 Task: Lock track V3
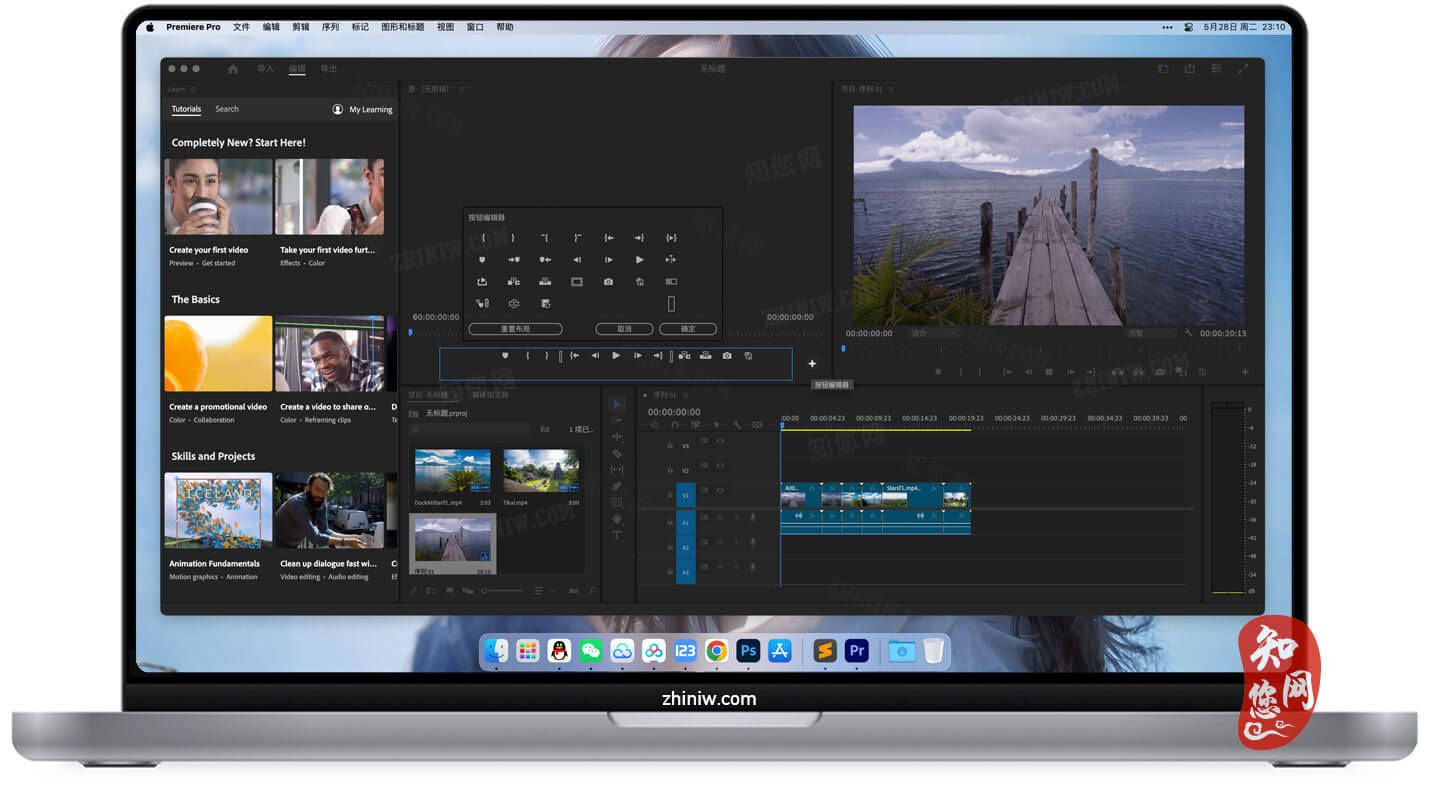pyautogui.click(x=669, y=445)
